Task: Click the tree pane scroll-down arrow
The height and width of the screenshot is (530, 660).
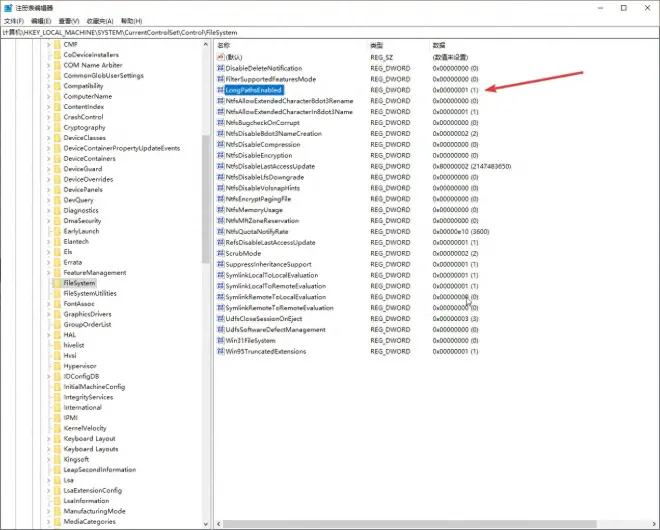Action: pyautogui.click(x=206, y=524)
